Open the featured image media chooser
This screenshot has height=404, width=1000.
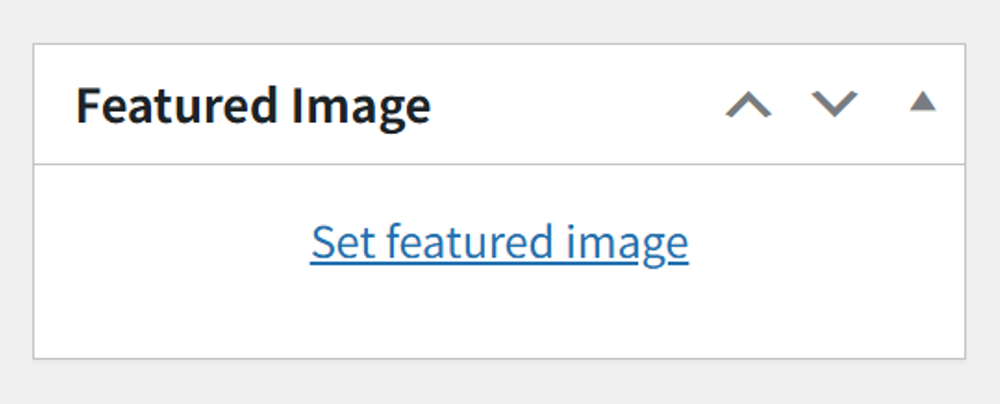[499, 243]
